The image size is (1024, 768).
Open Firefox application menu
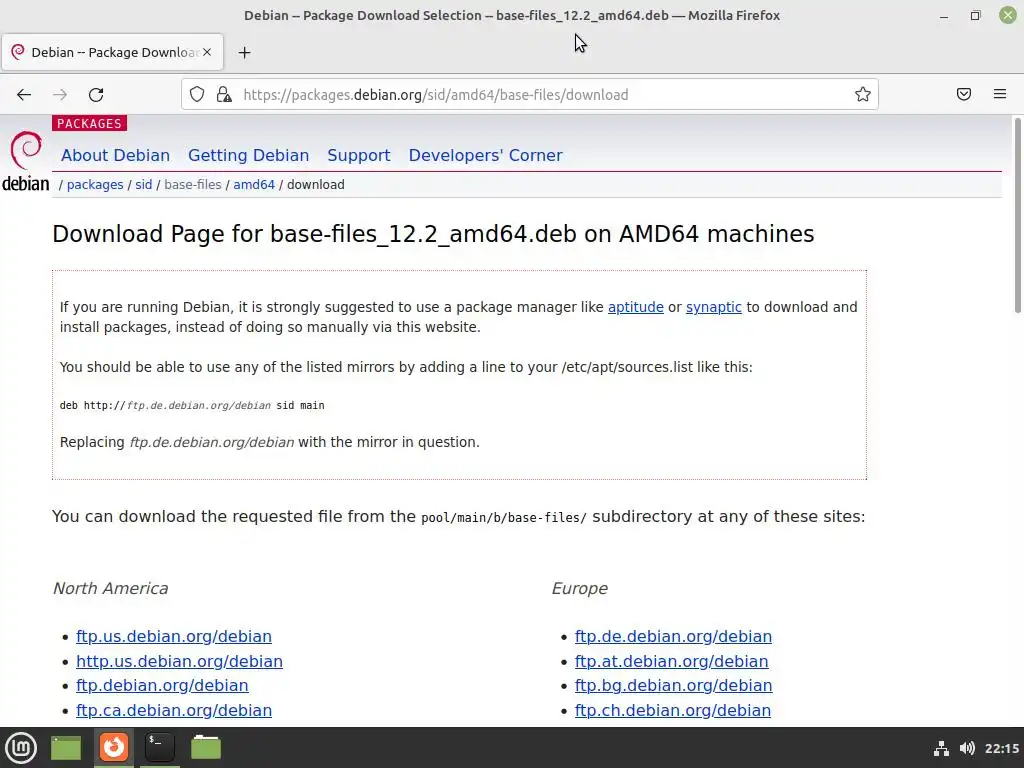(x=1000, y=95)
